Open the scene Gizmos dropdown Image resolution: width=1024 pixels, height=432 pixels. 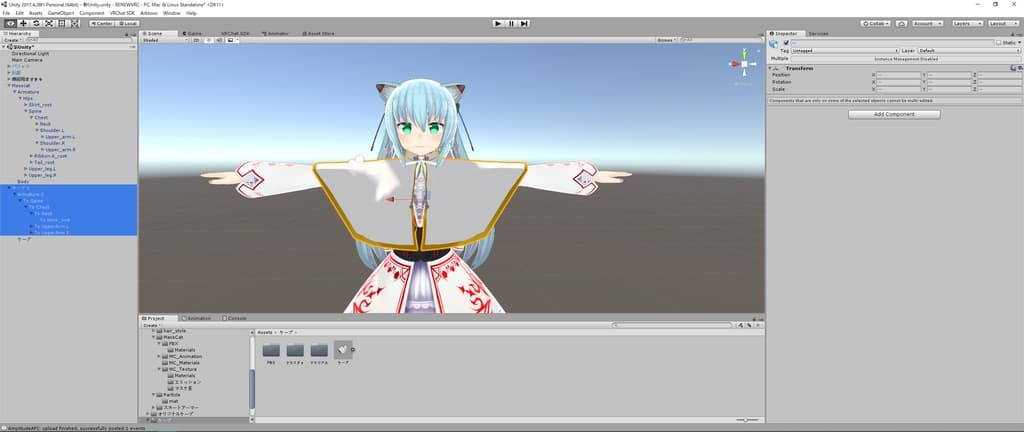coord(665,40)
